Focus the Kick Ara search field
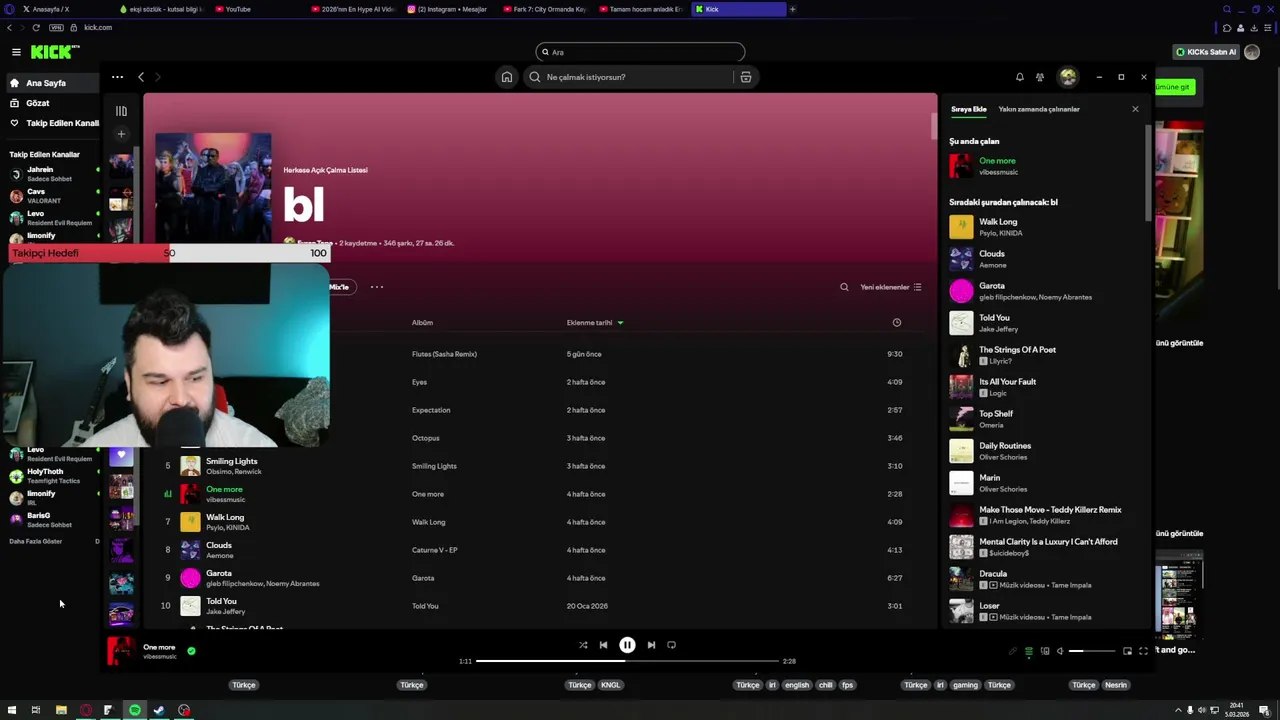Screen dimensions: 1280x720 click(x=640, y=52)
